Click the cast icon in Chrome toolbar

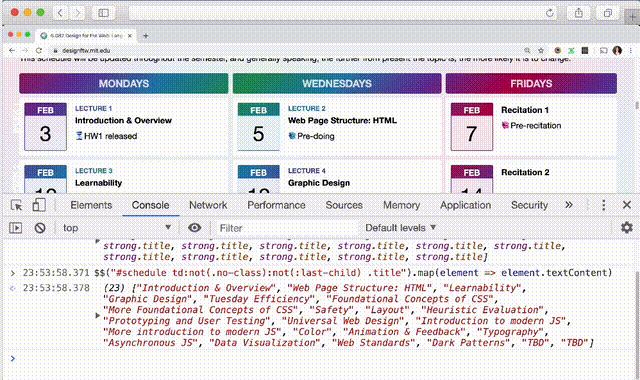tap(603, 50)
